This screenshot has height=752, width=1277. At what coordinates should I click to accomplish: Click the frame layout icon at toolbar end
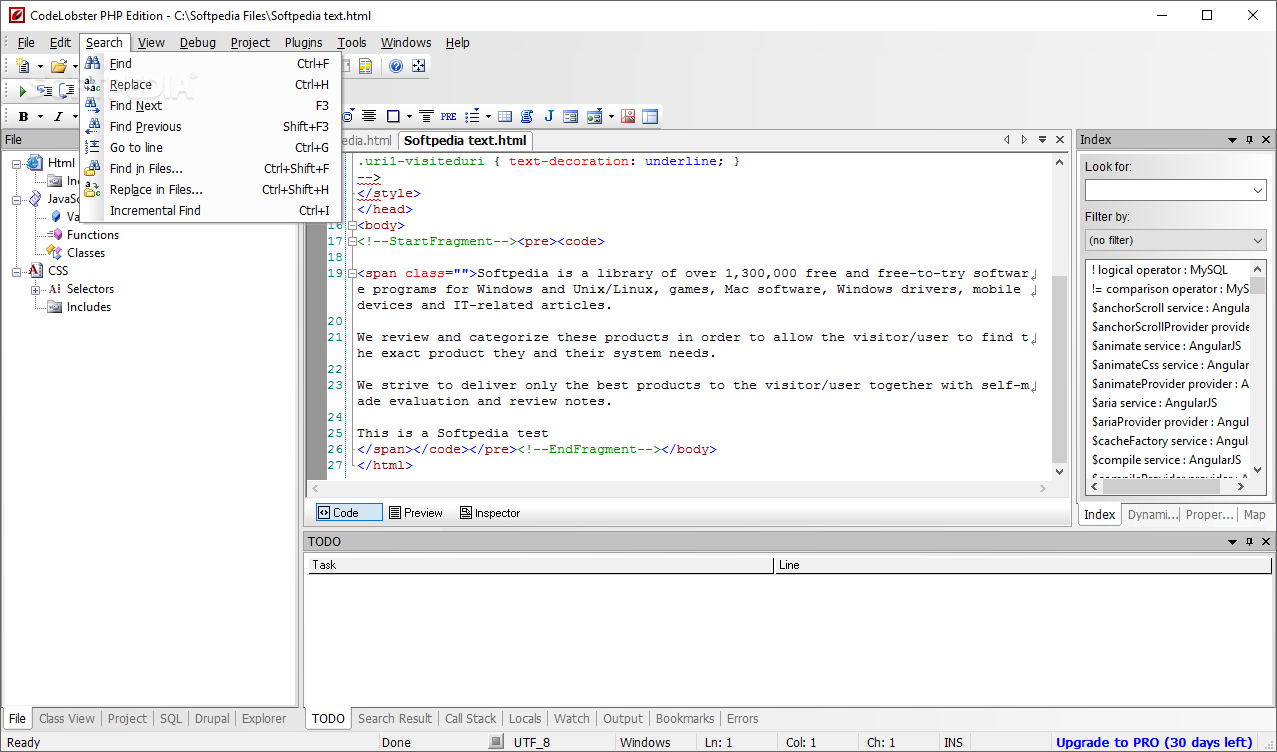click(x=650, y=116)
